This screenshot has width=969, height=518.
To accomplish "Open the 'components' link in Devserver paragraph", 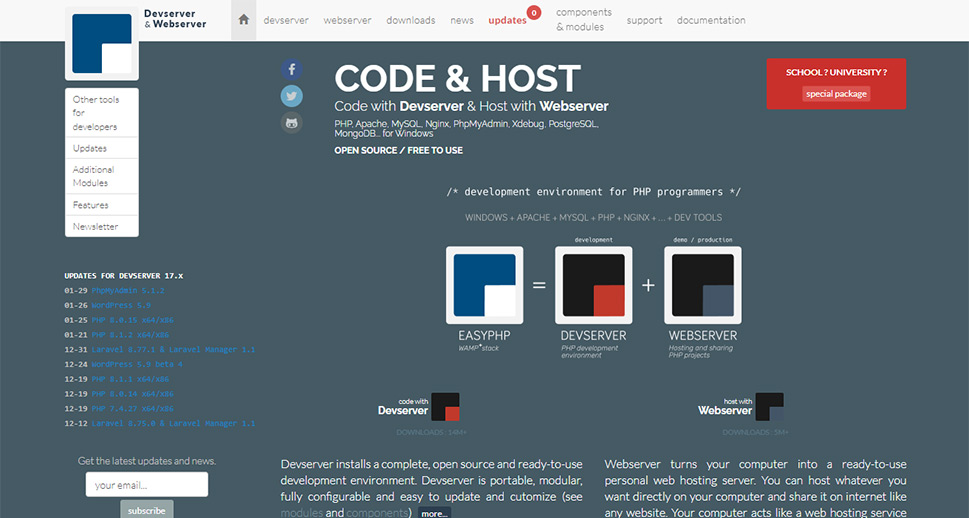I will pos(376,513).
